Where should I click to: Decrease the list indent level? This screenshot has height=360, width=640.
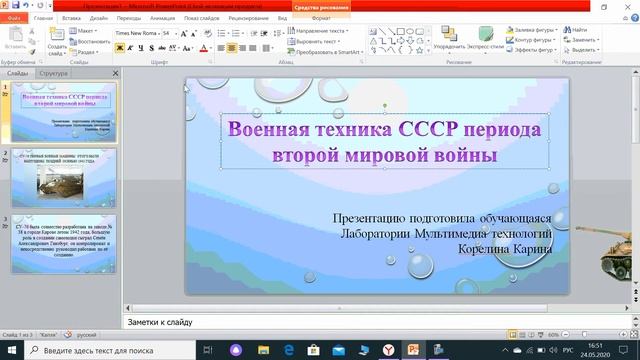tap(254, 33)
